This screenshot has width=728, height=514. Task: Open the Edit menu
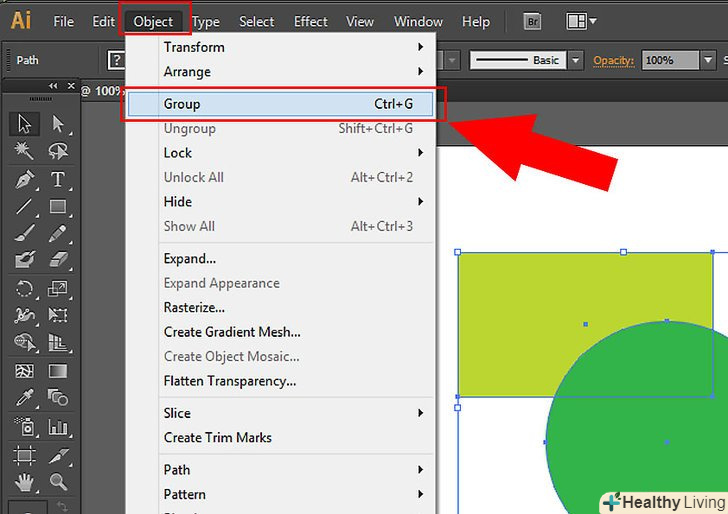coord(103,21)
